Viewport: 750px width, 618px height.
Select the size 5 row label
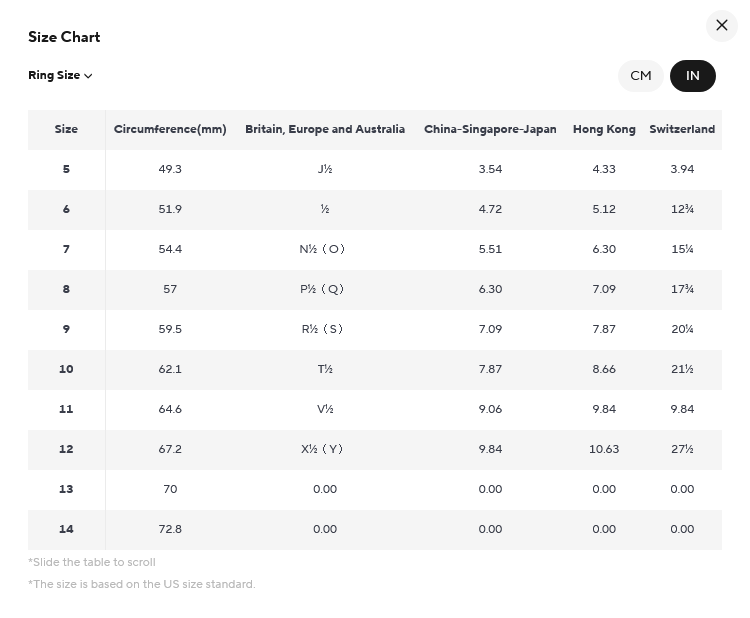click(x=66, y=169)
